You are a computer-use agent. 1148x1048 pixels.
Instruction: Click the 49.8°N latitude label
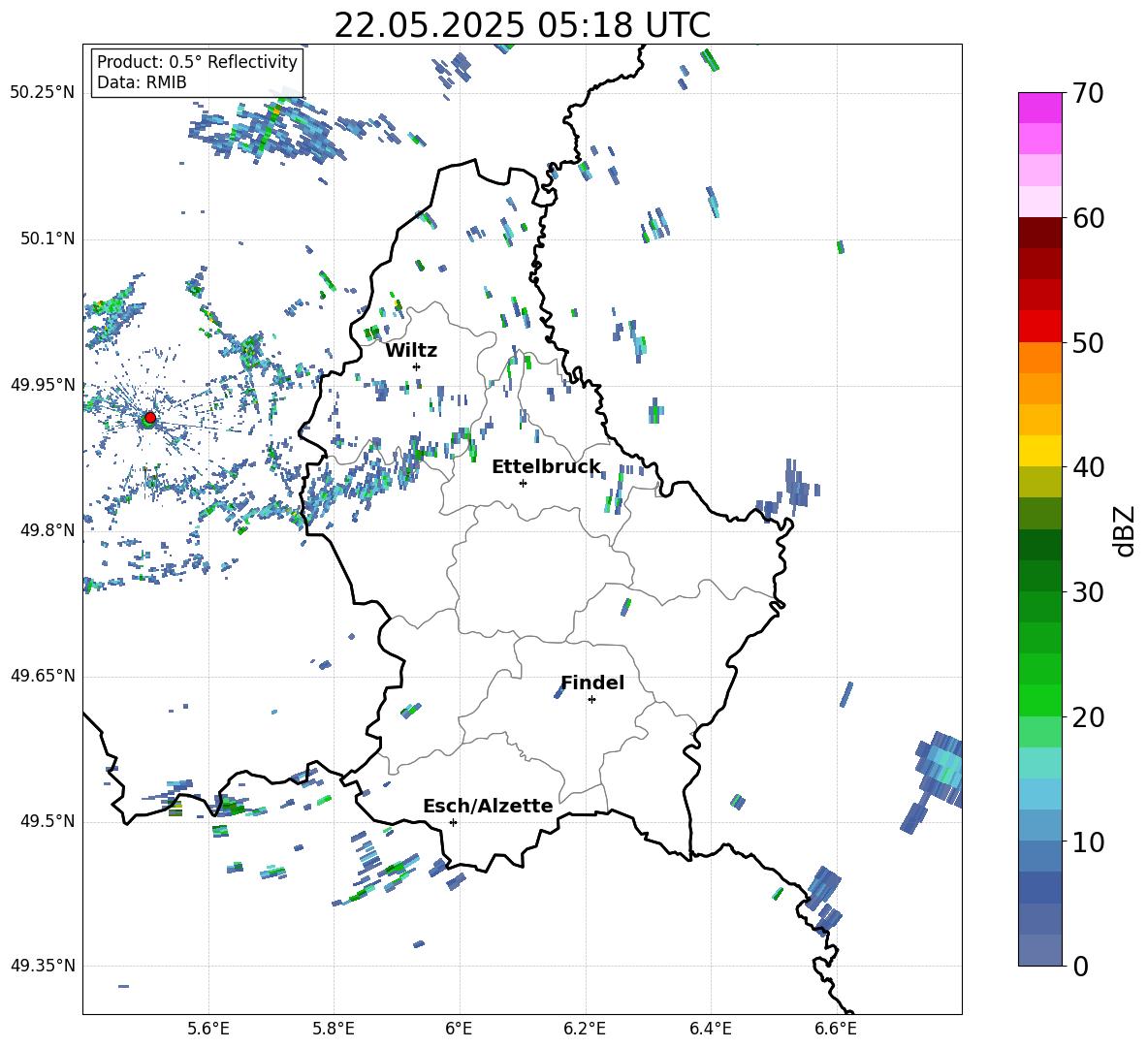[47, 530]
